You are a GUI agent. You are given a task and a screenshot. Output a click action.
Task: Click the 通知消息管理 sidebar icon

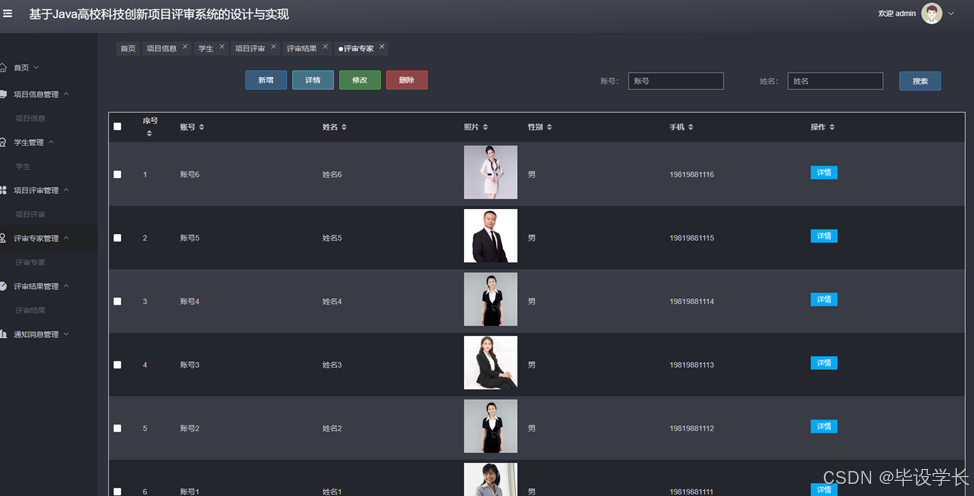tap(3, 334)
